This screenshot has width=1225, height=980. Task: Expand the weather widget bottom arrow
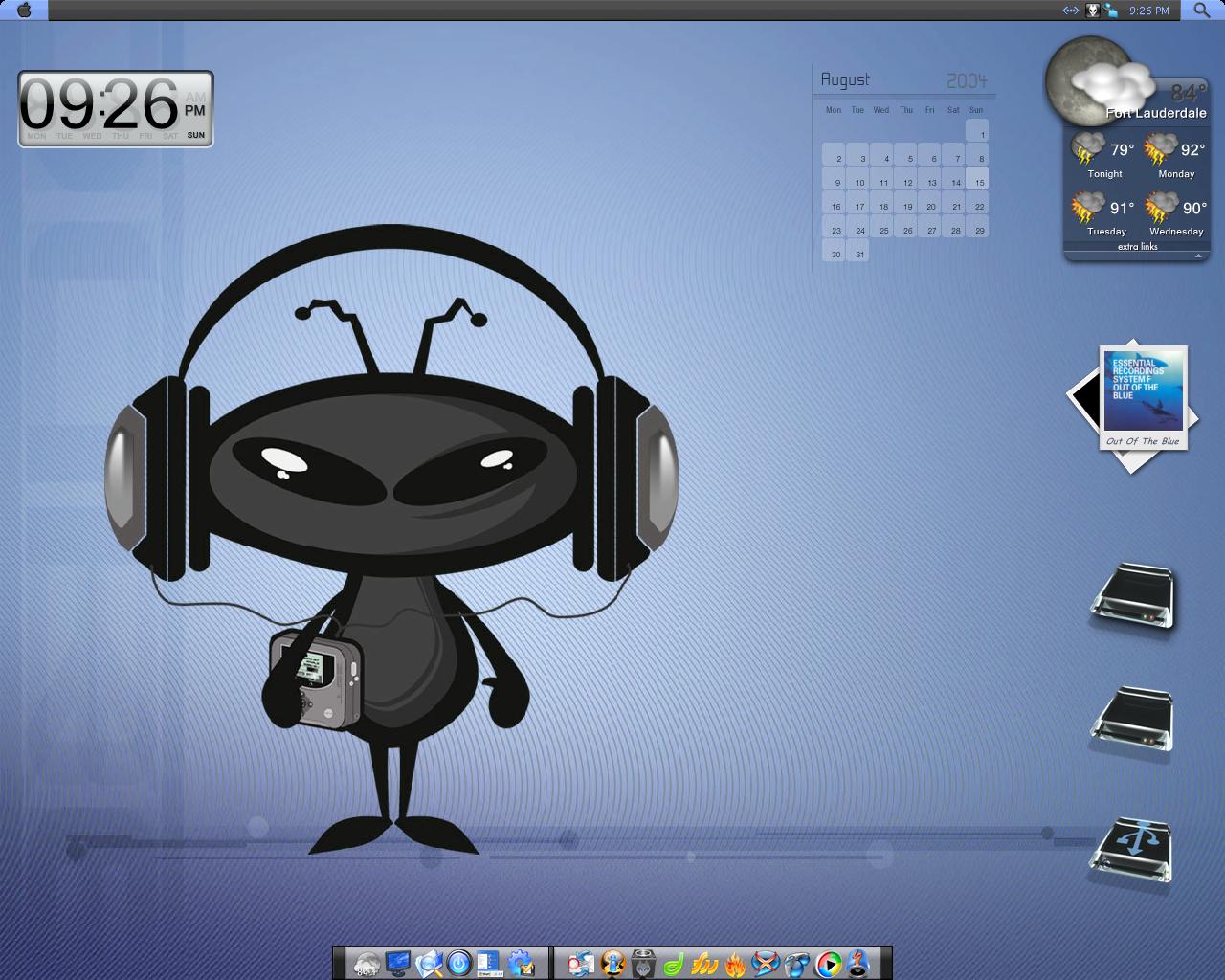pyautogui.click(x=1198, y=256)
